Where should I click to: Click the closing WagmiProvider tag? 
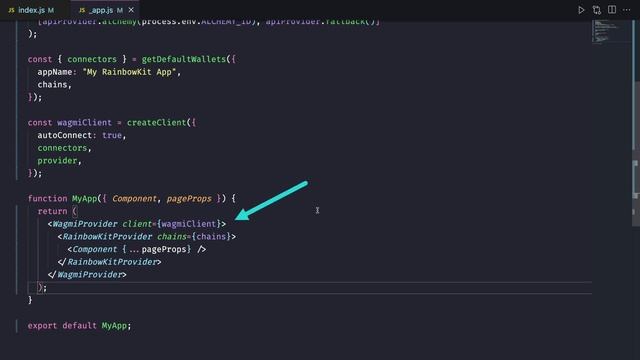[87, 274]
